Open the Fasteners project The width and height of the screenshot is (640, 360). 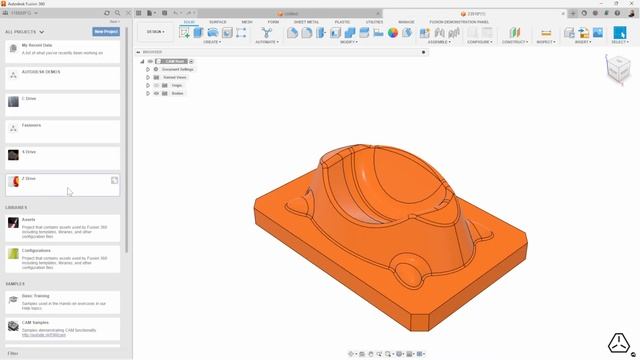click(62, 131)
